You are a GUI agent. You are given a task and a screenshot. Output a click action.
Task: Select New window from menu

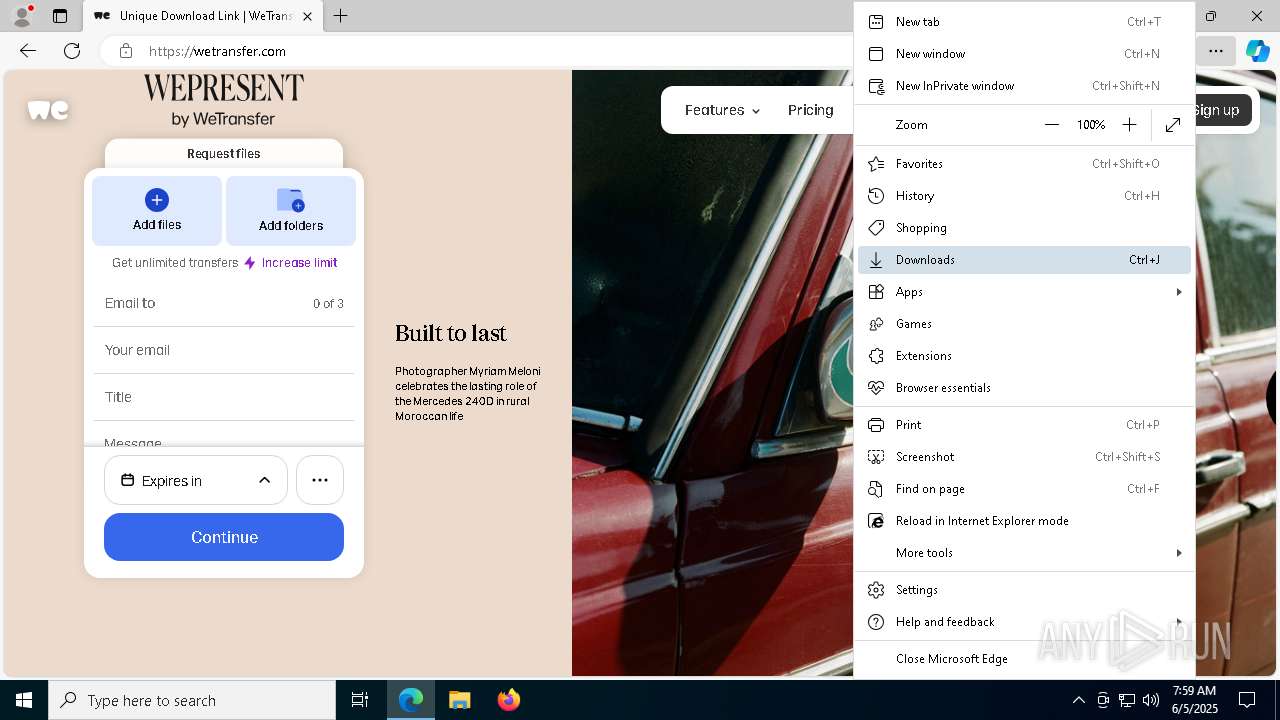pos(1024,54)
